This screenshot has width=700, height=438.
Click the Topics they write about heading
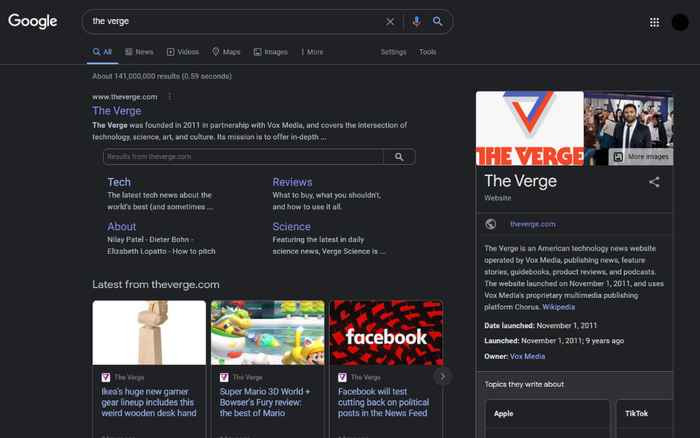point(524,384)
